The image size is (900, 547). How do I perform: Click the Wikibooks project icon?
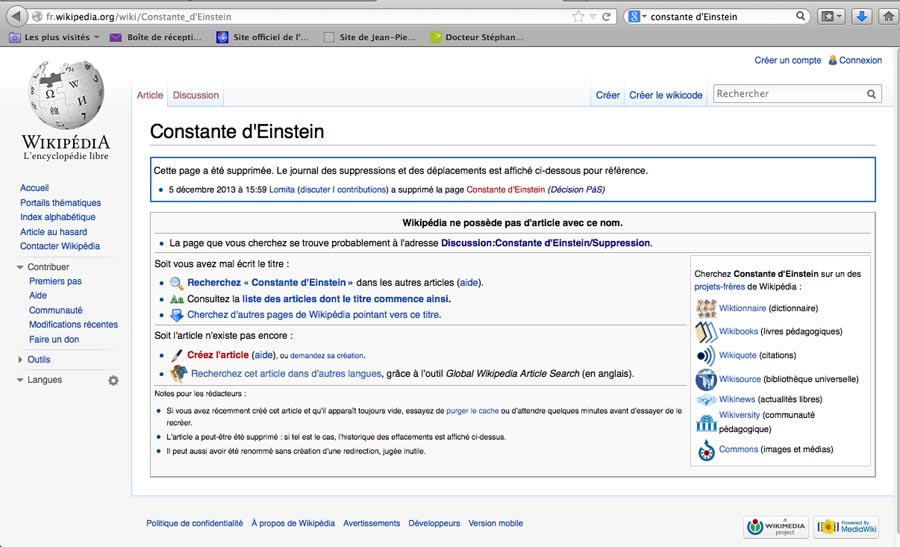706,332
